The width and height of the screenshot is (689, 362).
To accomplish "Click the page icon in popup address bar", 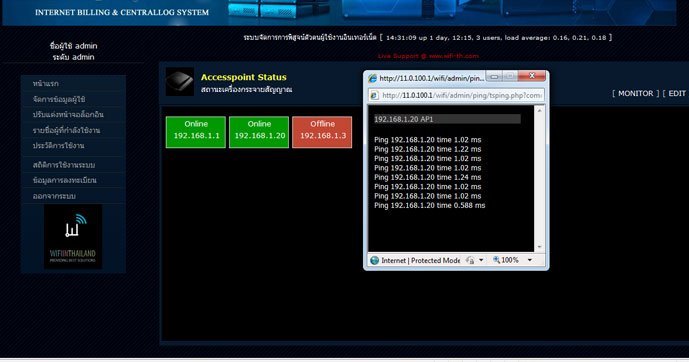I will (374, 95).
